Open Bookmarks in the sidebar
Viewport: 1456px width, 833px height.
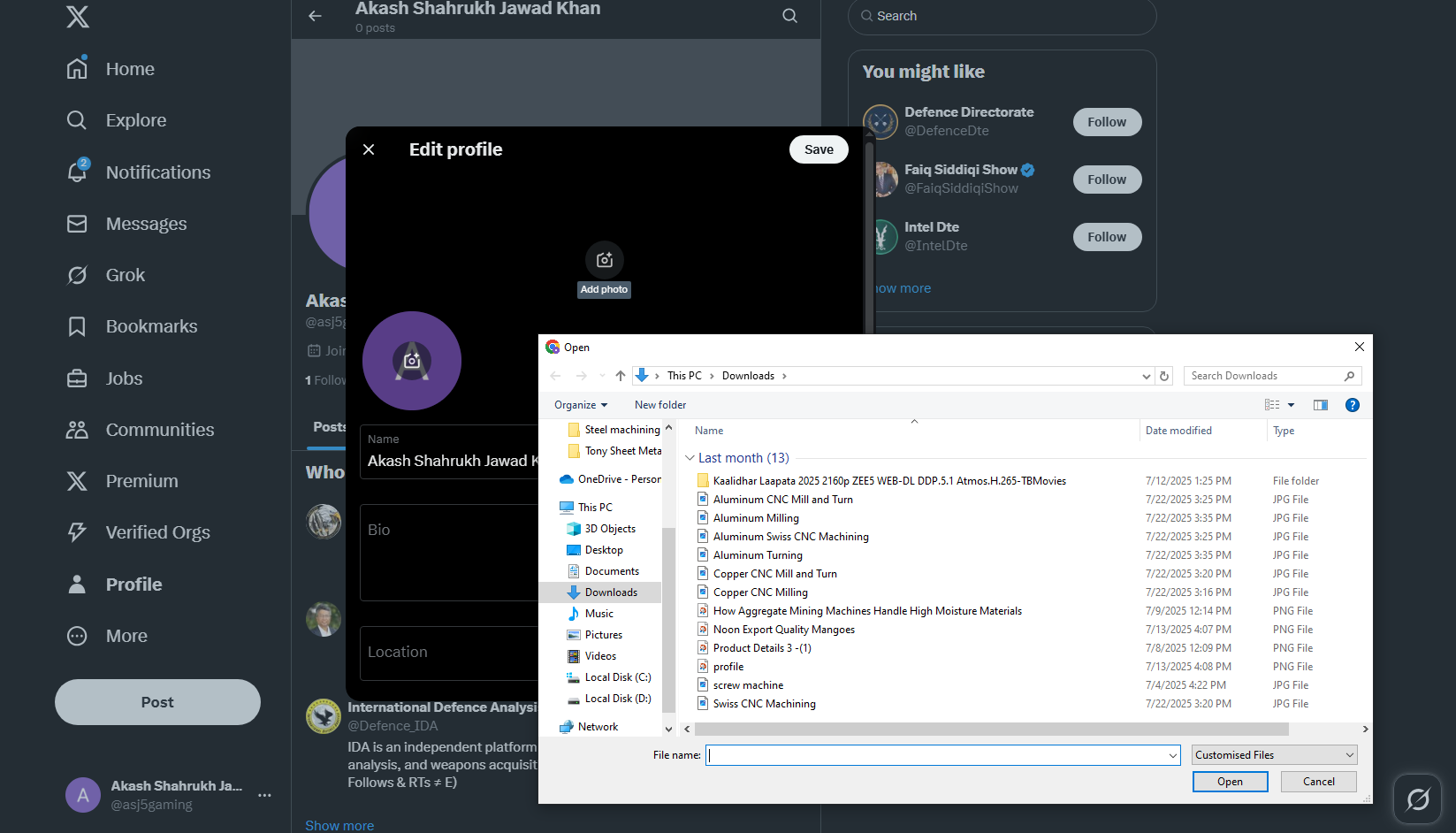tap(132, 326)
